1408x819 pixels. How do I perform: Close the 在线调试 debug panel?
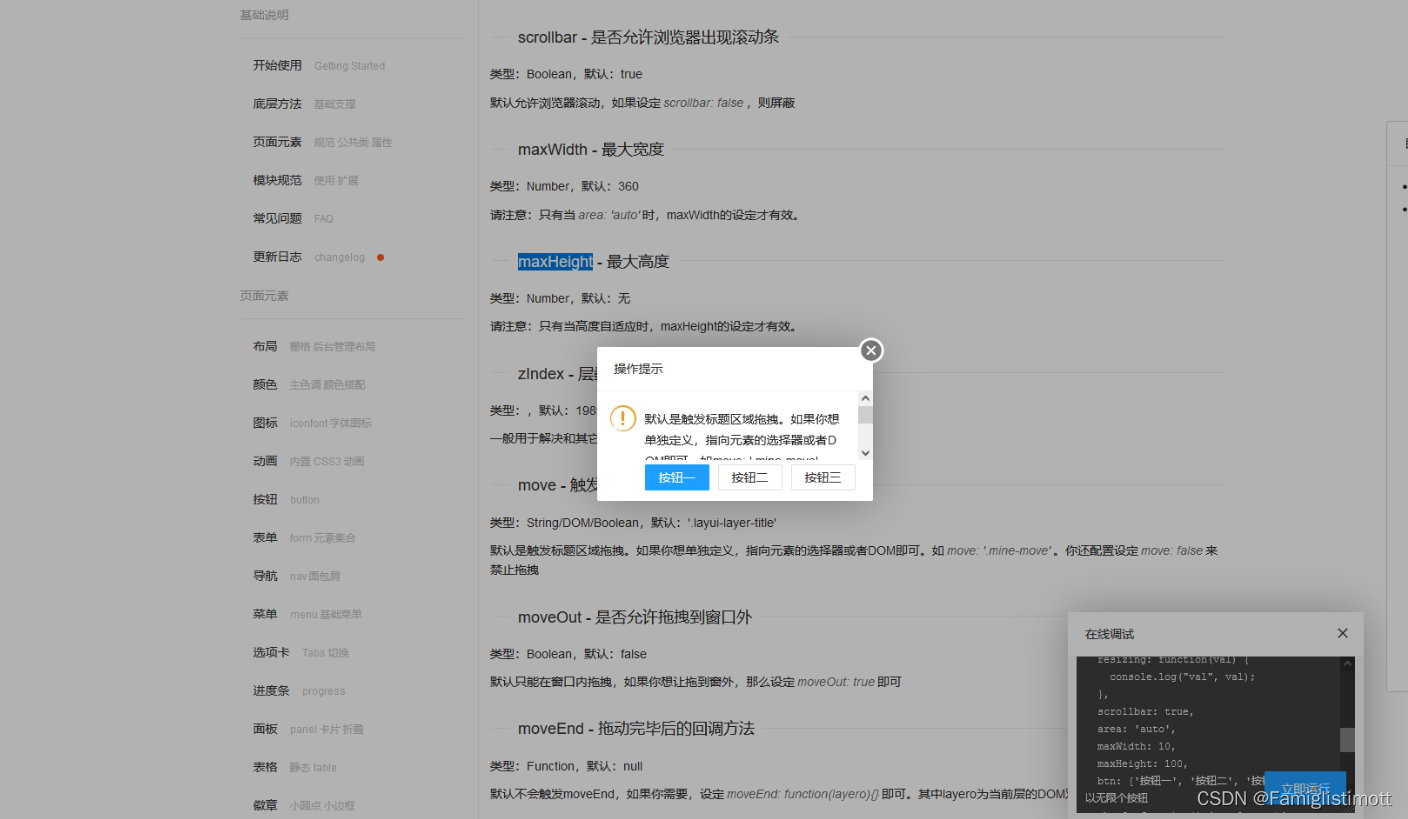tap(1342, 633)
